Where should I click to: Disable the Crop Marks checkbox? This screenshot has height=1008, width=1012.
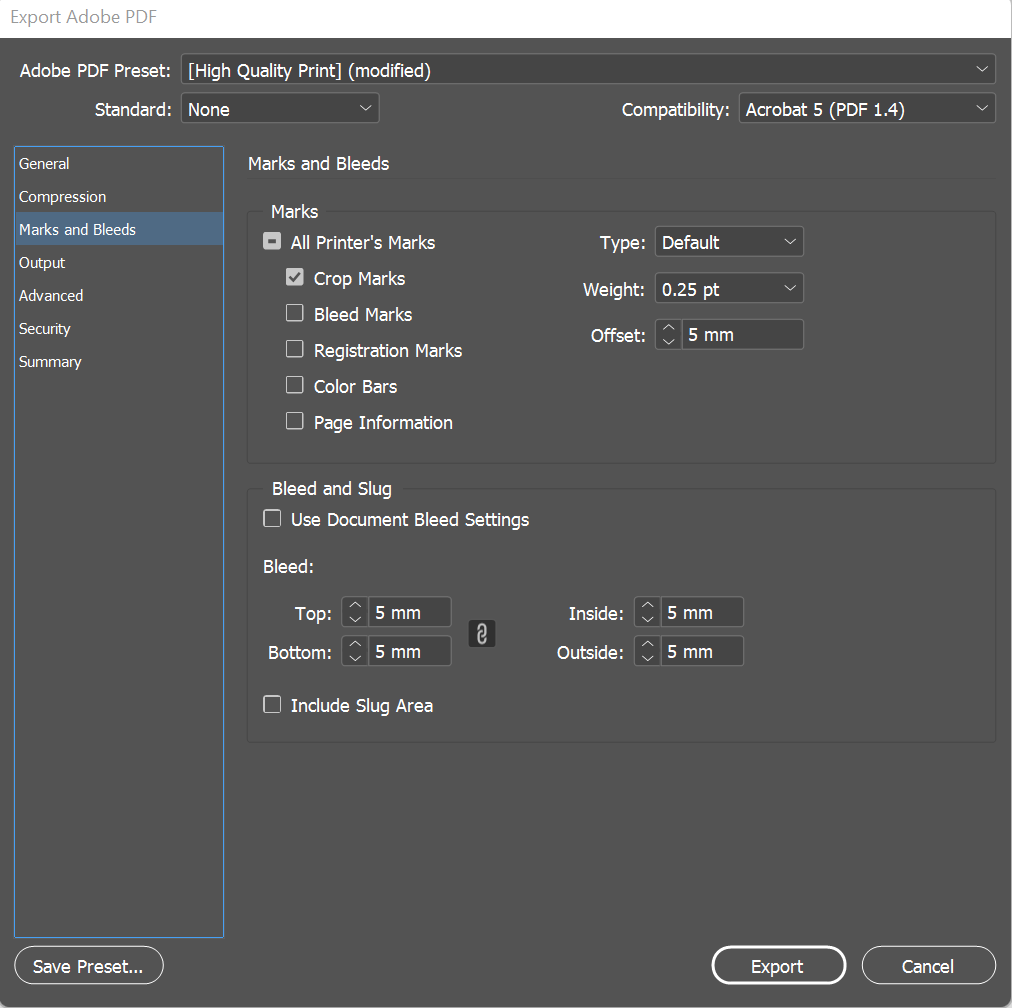click(x=295, y=278)
